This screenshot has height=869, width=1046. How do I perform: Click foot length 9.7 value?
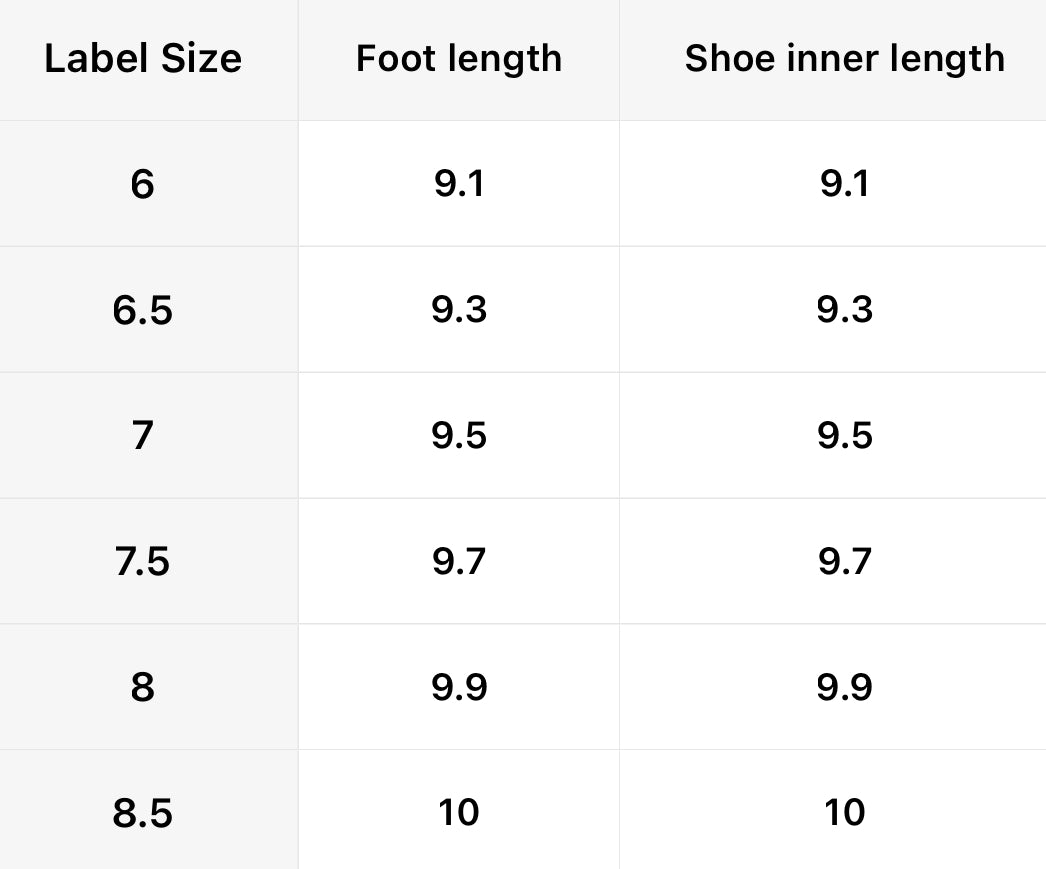459,562
